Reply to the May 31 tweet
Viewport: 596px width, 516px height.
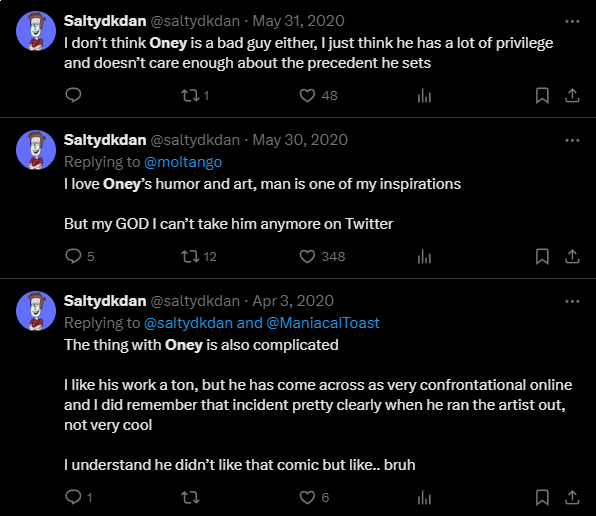[73, 95]
